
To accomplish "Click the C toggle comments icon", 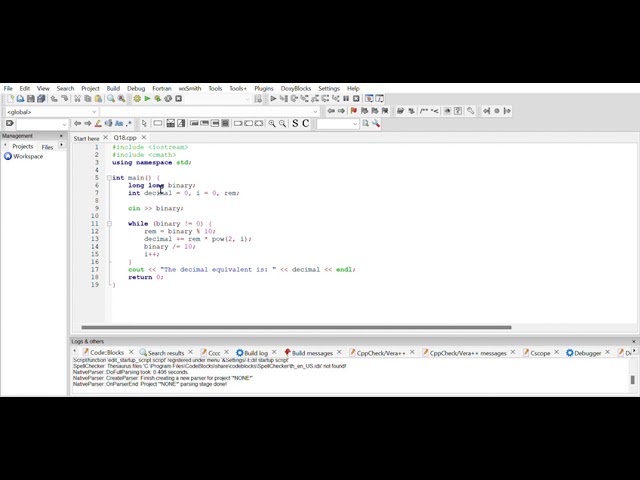I will [305, 124].
